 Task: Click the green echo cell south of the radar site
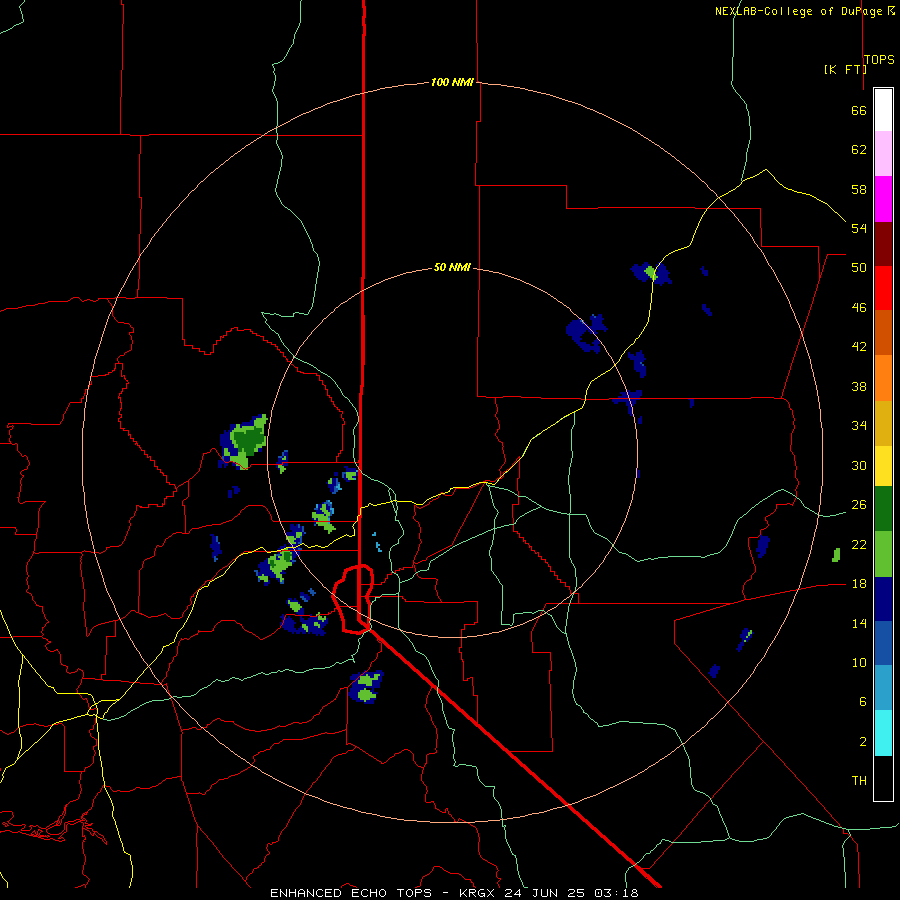(x=366, y=687)
